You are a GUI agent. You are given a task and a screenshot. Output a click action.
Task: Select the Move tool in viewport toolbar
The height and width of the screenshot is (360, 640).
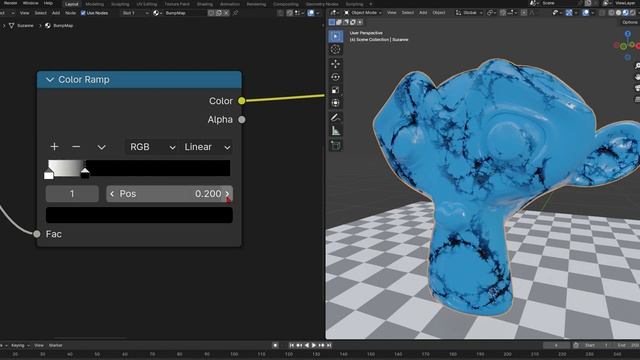[336, 64]
